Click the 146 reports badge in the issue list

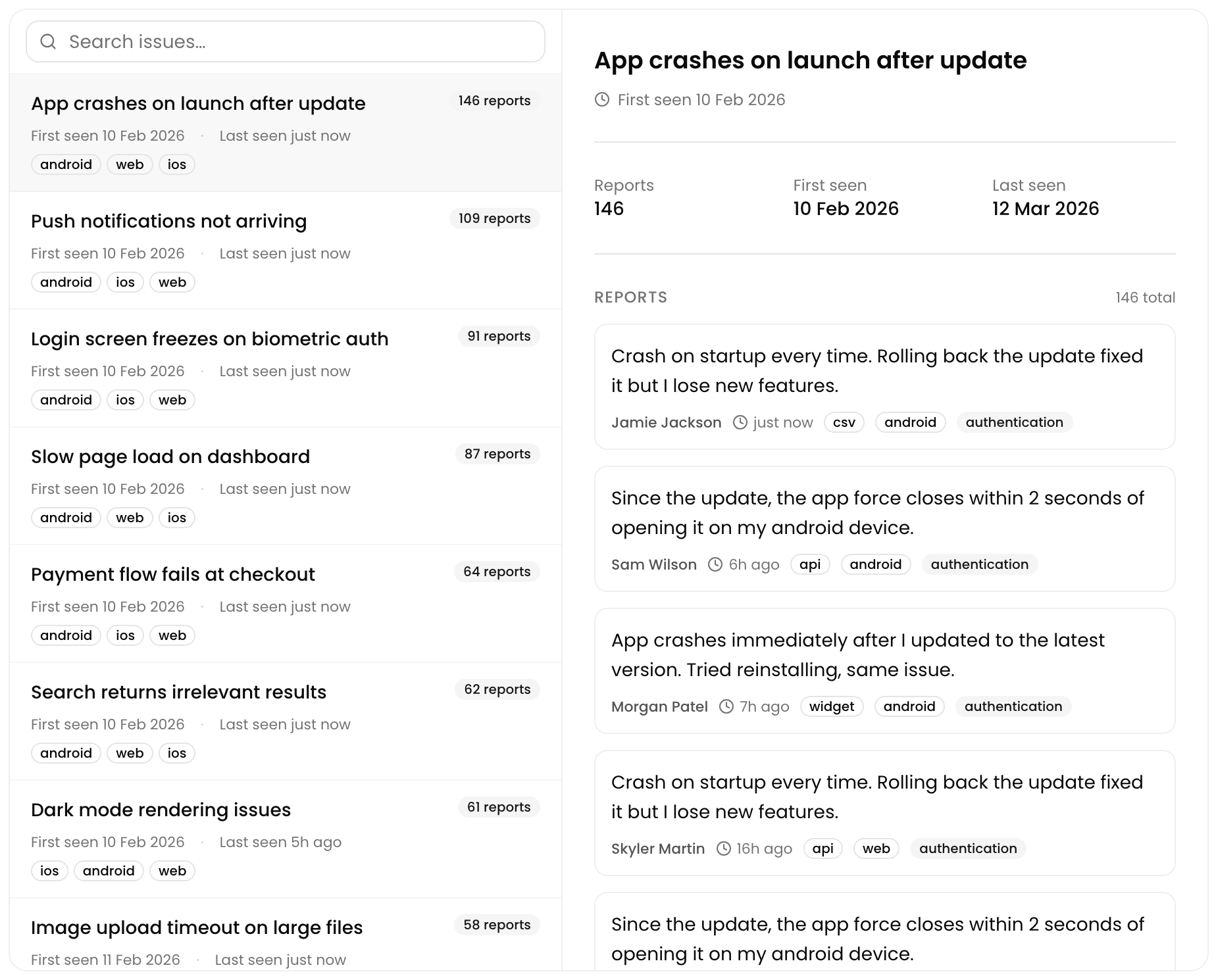pyautogui.click(x=494, y=101)
